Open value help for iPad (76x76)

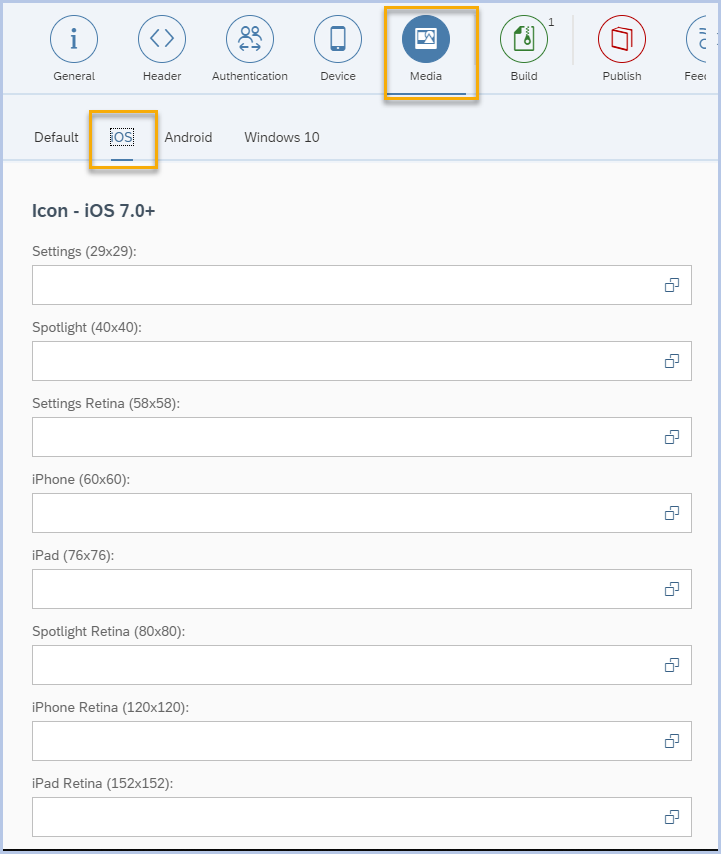click(x=672, y=589)
